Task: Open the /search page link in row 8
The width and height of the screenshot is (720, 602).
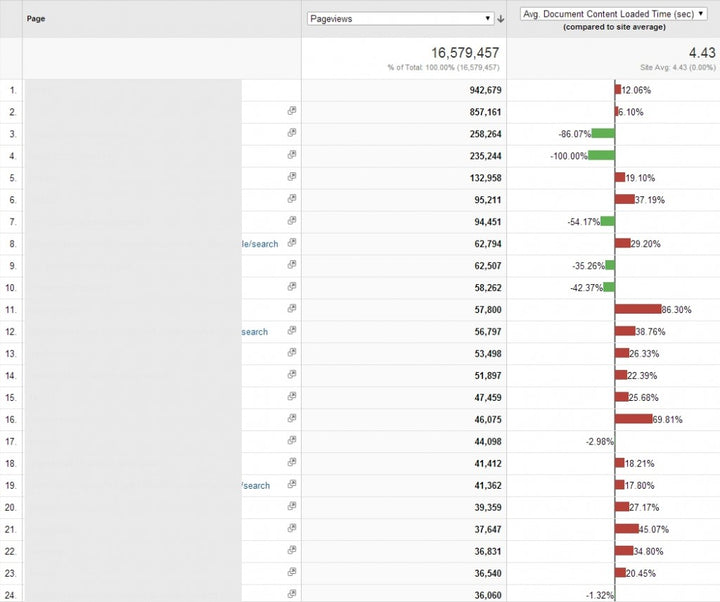Action: click(260, 243)
